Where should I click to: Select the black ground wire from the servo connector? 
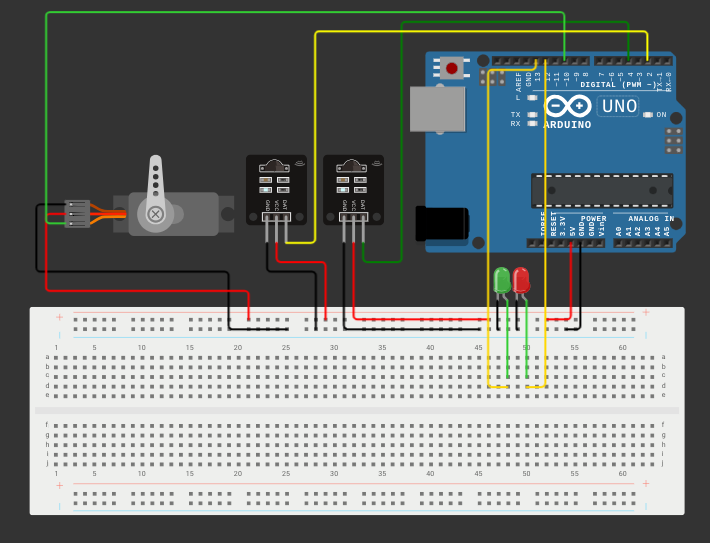click(131, 272)
